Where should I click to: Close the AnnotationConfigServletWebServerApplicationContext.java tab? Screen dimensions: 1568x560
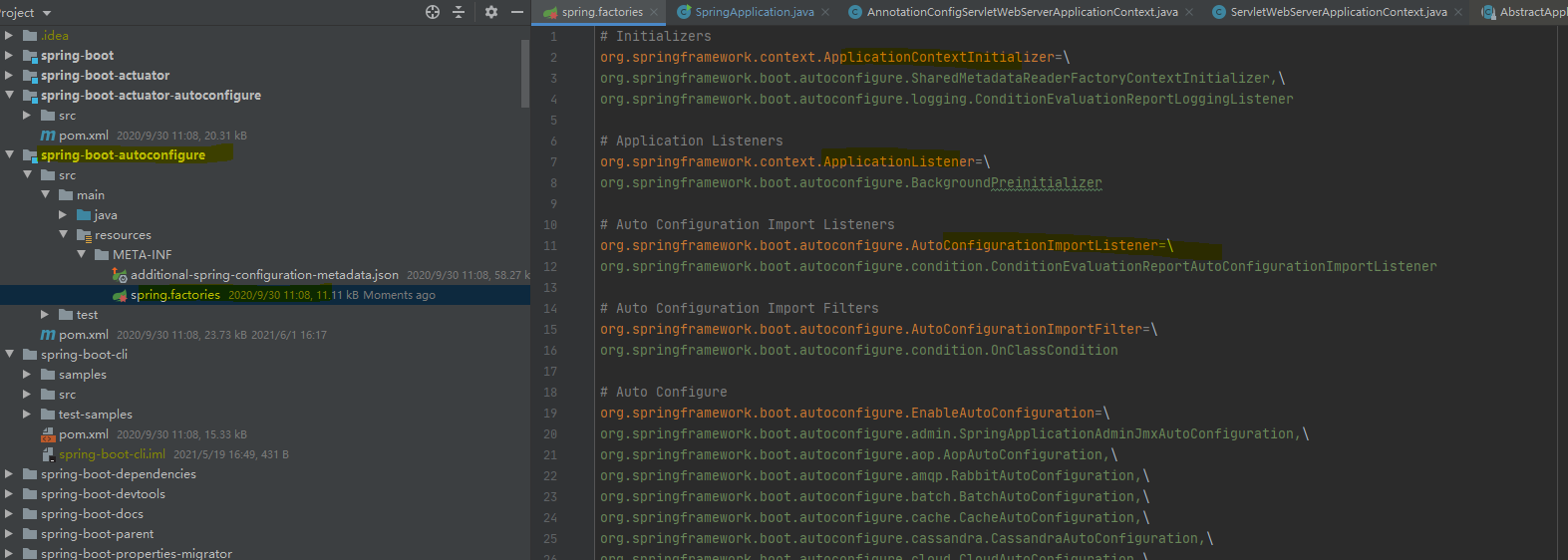coord(1189,12)
